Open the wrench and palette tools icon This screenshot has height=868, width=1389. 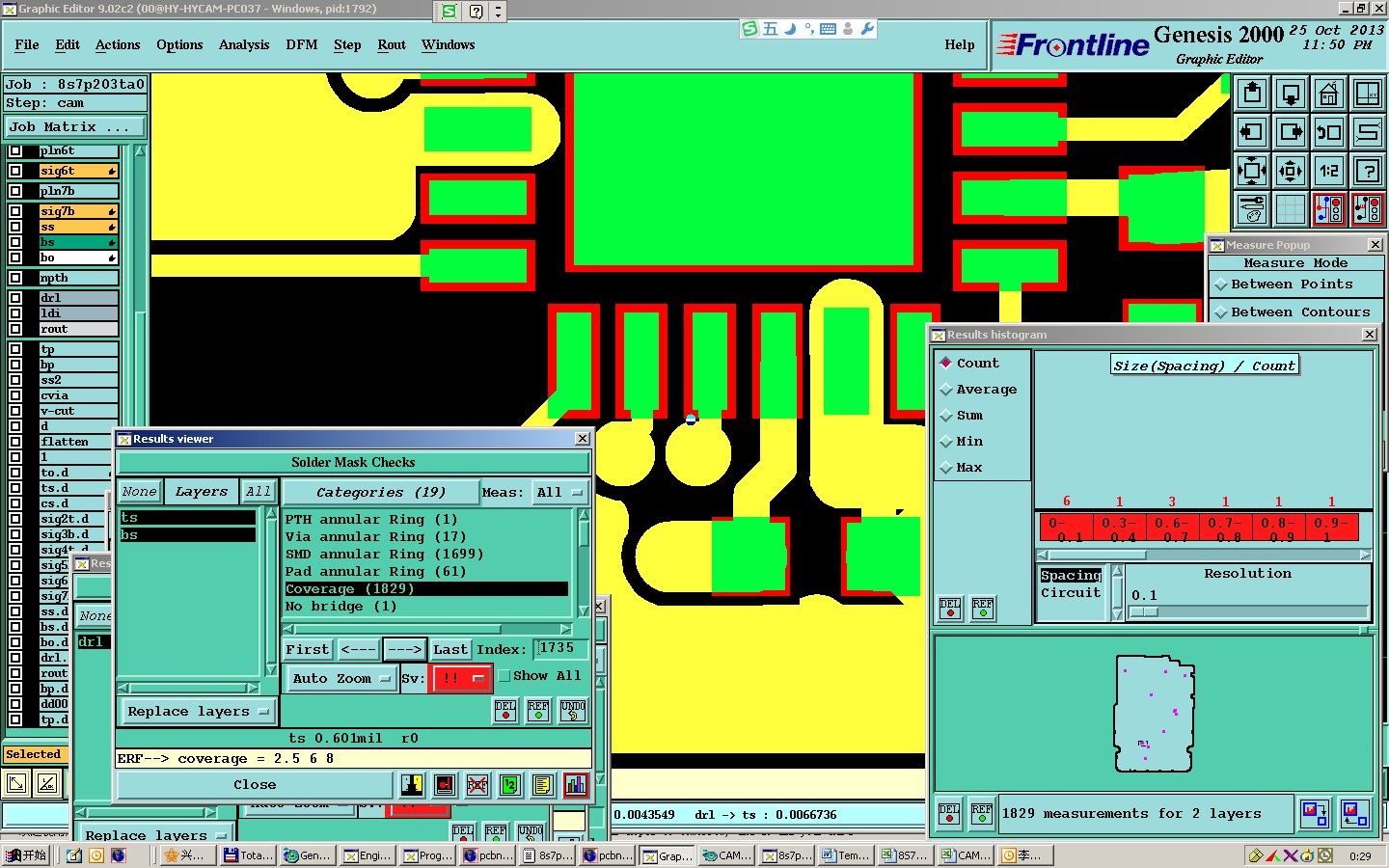(x=1252, y=209)
